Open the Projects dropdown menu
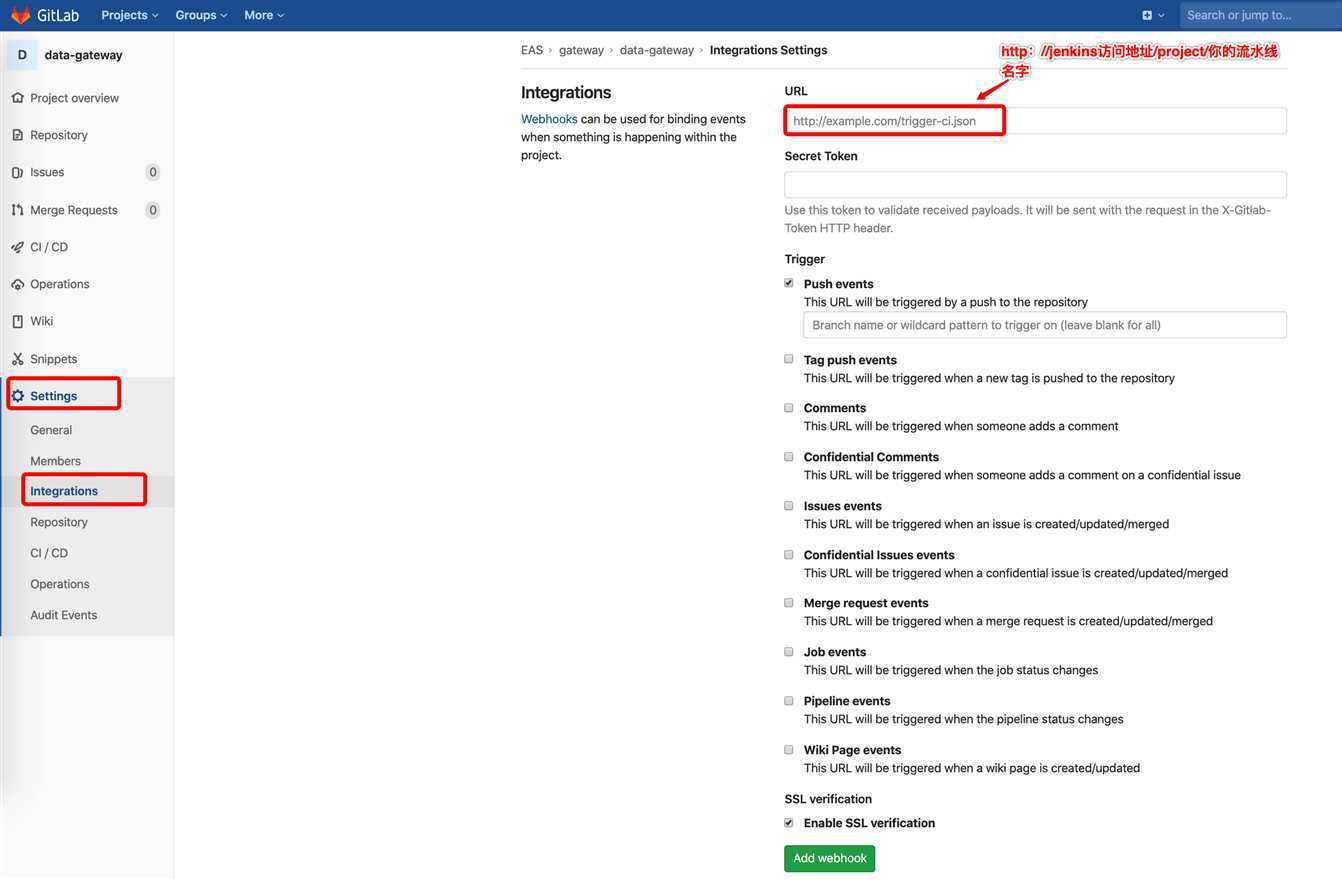 click(130, 15)
